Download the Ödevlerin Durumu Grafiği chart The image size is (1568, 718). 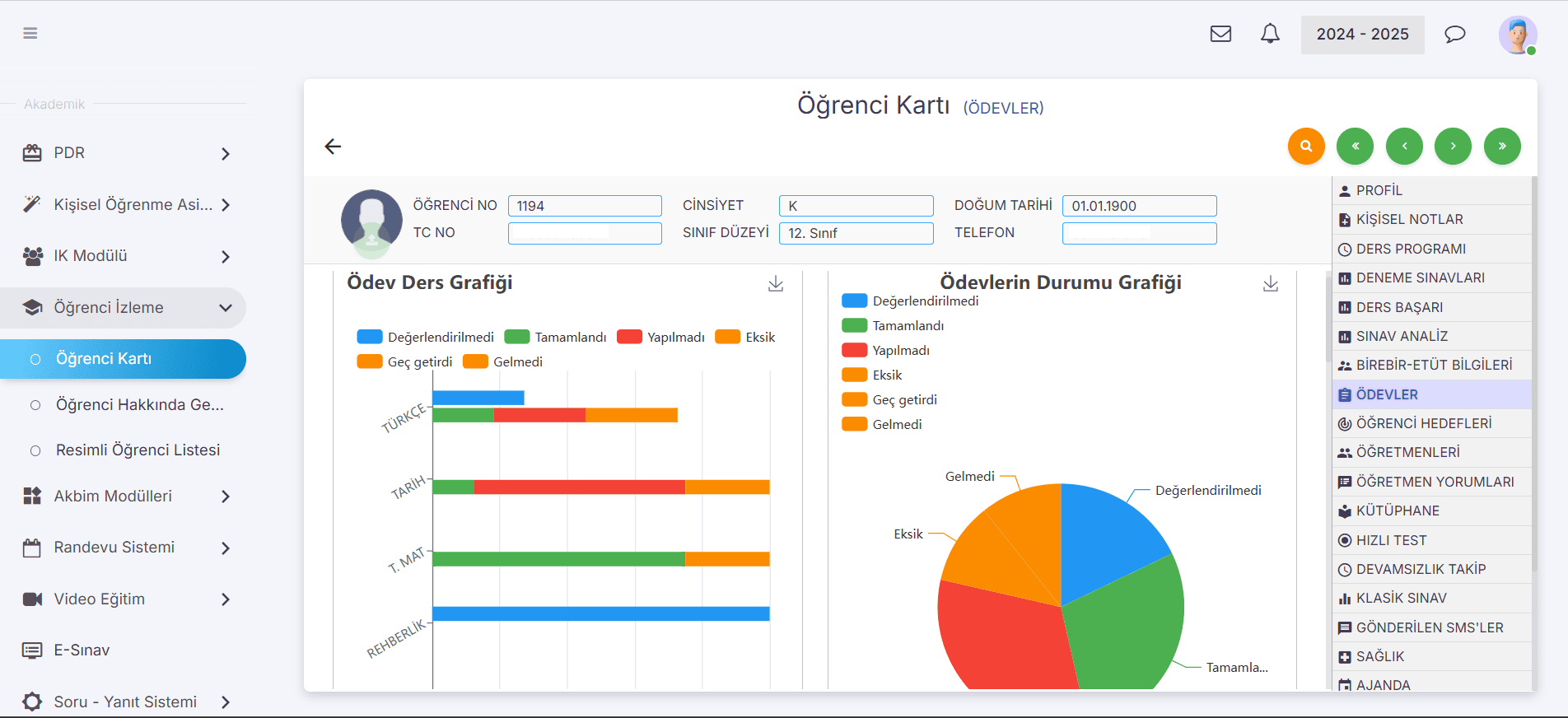pos(1271,284)
